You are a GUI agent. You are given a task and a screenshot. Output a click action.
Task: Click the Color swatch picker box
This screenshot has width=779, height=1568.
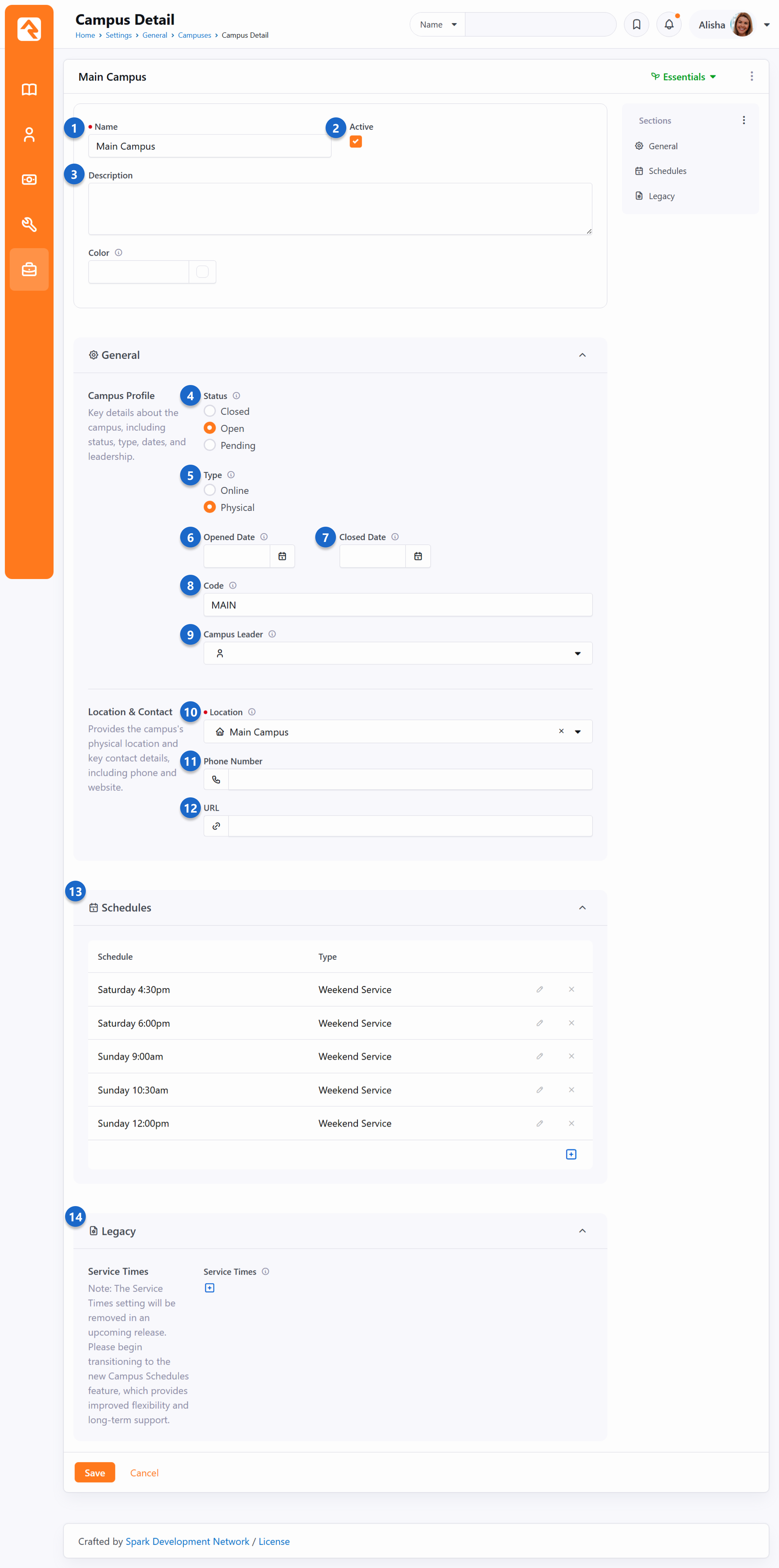[x=202, y=272]
